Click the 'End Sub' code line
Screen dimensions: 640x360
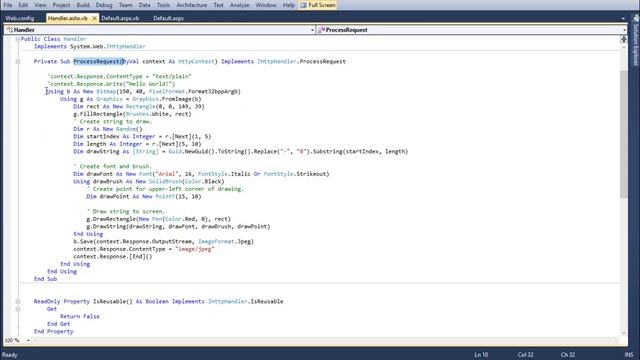(x=45, y=279)
